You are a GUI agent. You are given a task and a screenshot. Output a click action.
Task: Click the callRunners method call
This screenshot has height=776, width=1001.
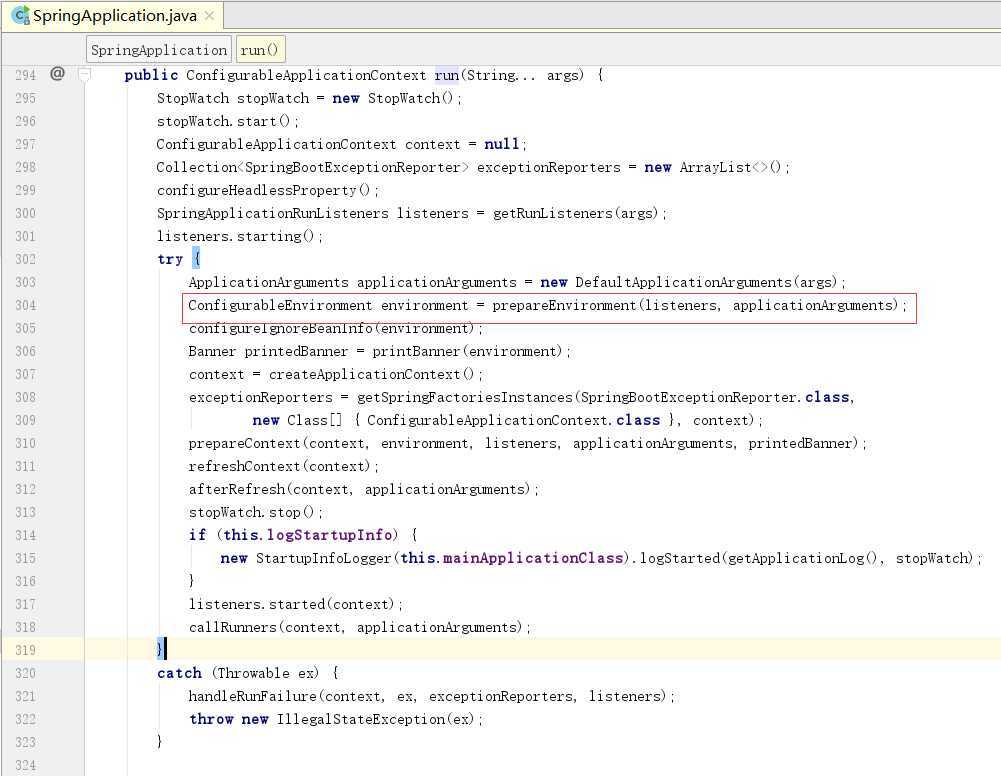(233, 627)
